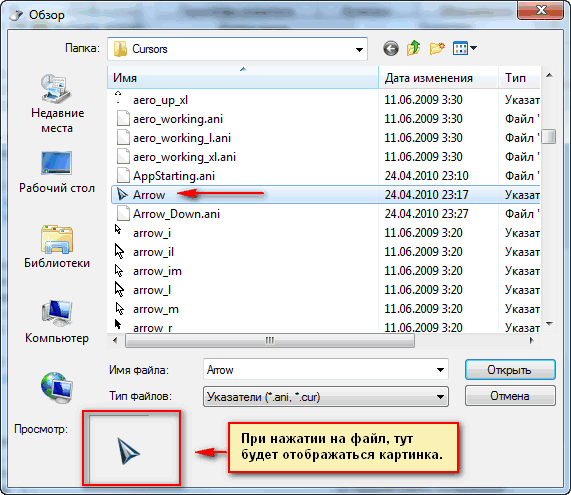Select the file name aero_up_xl
Image resolution: width=571 pixels, height=495 pixels.
[x=161, y=100]
